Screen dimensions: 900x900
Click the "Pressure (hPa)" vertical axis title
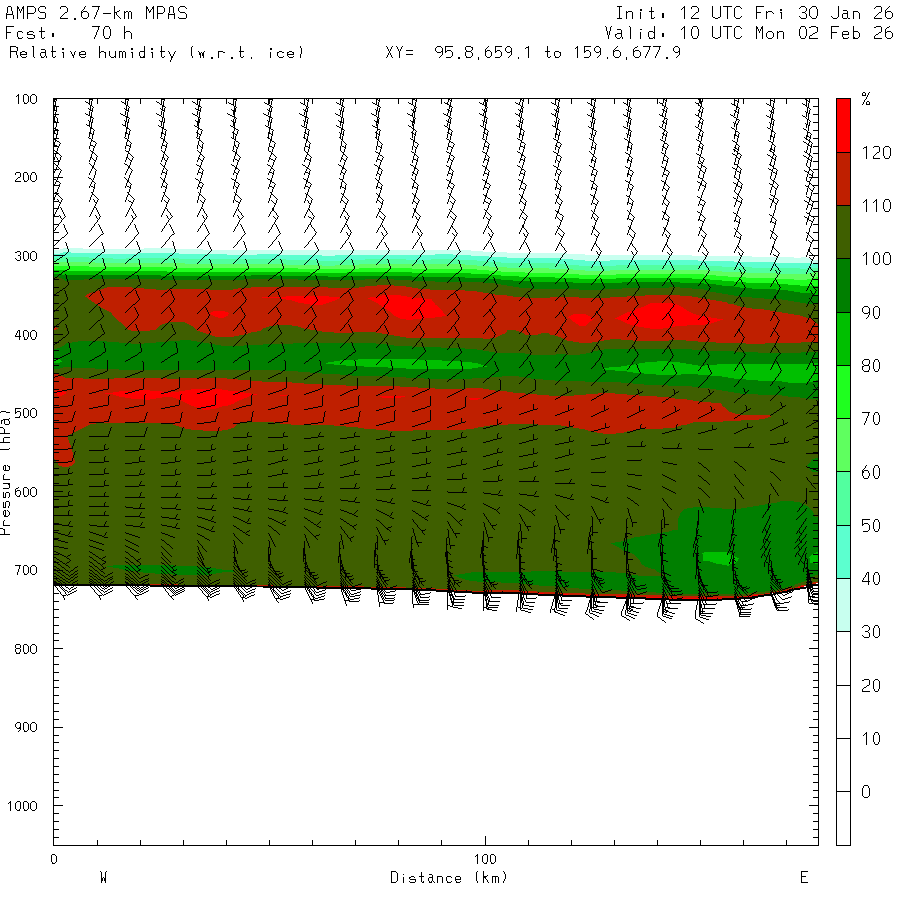(5, 472)
